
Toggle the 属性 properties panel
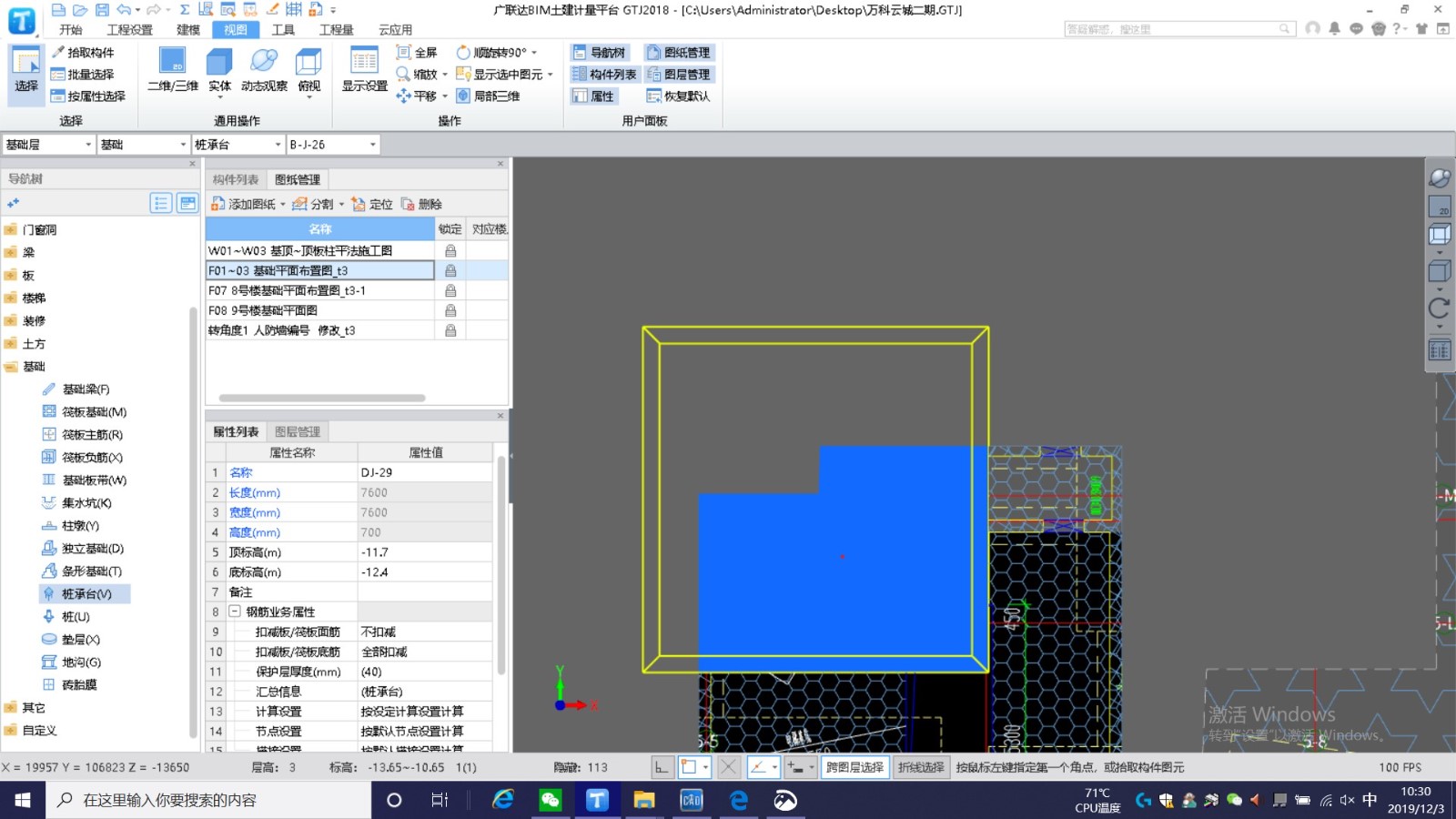(593, 96)
